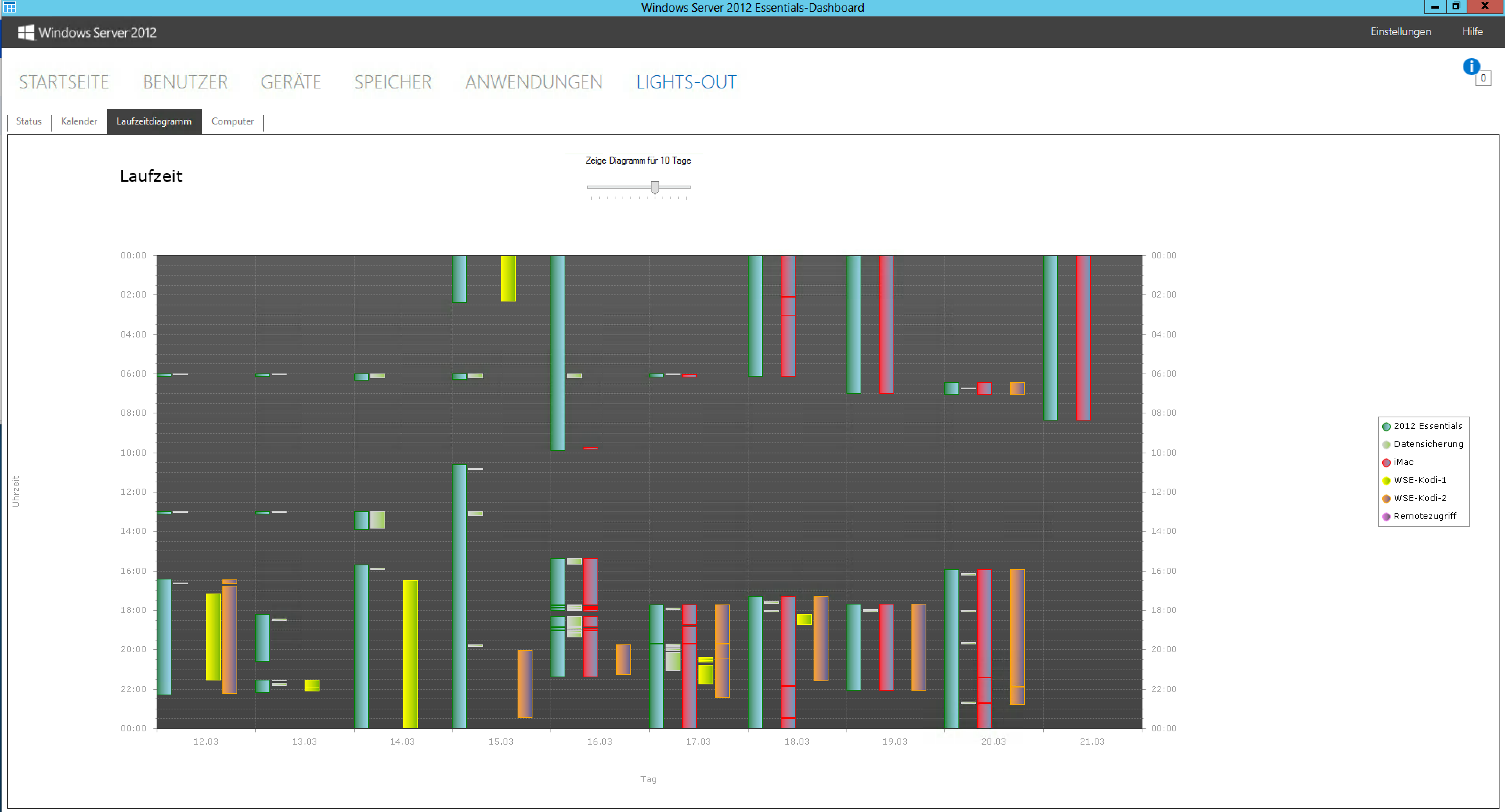
Task: Click the orange WSE-Kodi-2 bar on 19.03
Action: pyautogui.click(x=919, y=647)
